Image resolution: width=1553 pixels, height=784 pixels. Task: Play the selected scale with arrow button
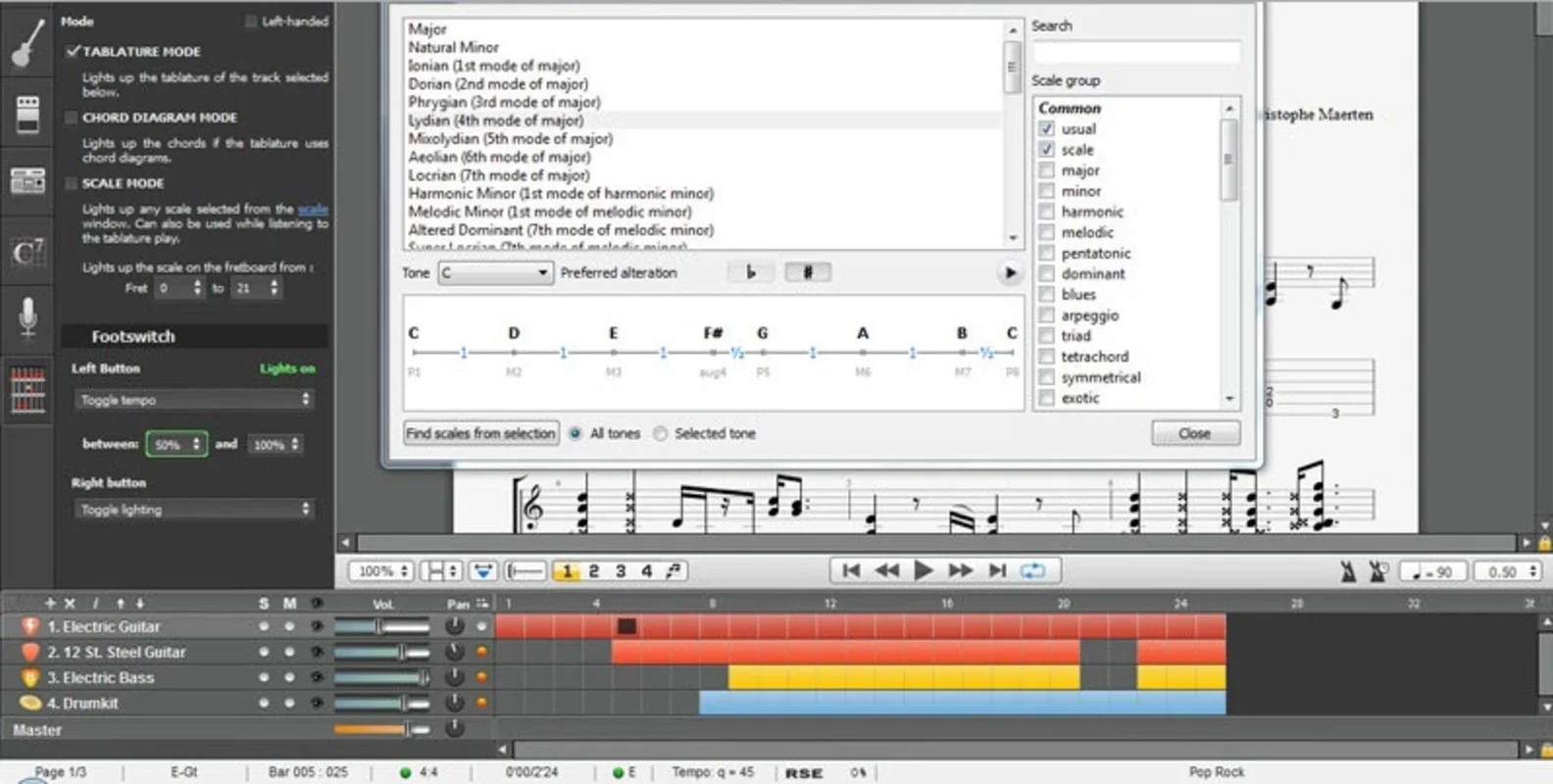[1010, 272]
